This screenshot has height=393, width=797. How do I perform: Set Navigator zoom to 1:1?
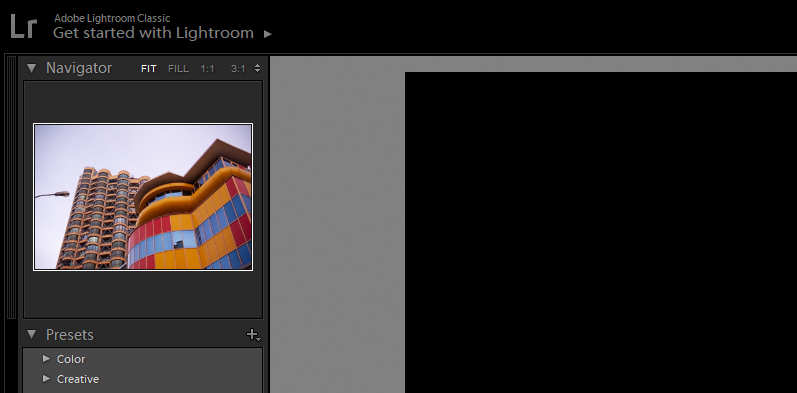pyautogui.click(x=207, y=69)
